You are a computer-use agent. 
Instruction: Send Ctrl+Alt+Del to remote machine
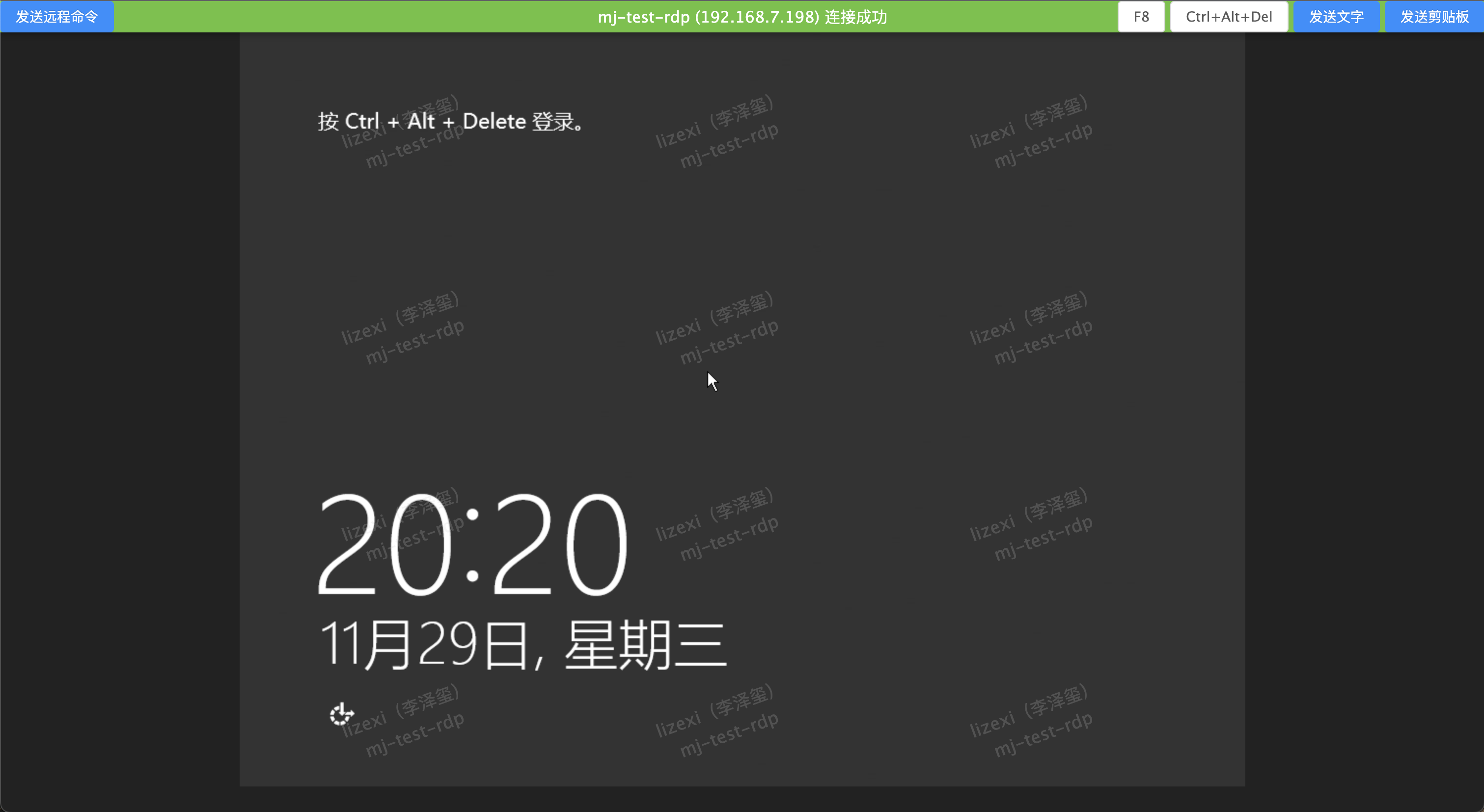(x=1228, y=17)
